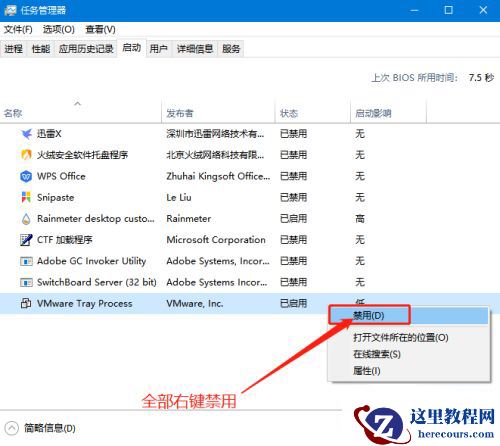
Task: Click publisher Zhuhai Kingsoft Office...
Action: (218, 176)
